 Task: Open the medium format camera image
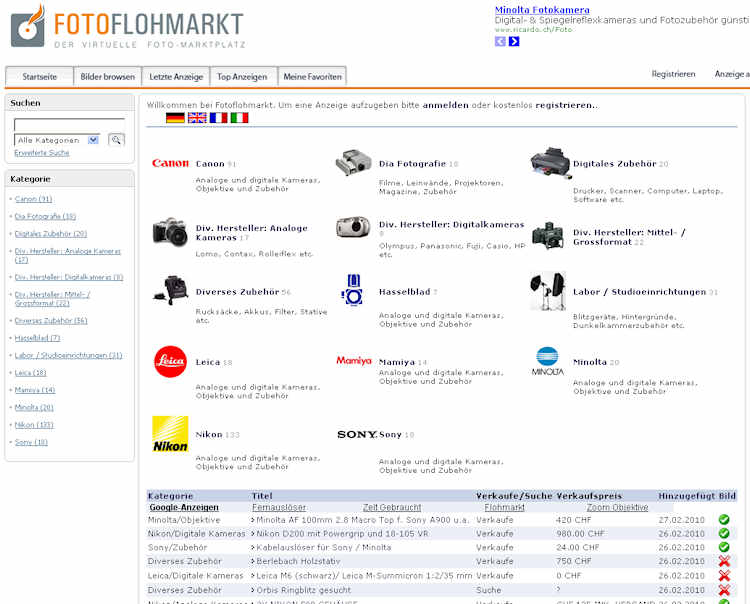(548, 236)
